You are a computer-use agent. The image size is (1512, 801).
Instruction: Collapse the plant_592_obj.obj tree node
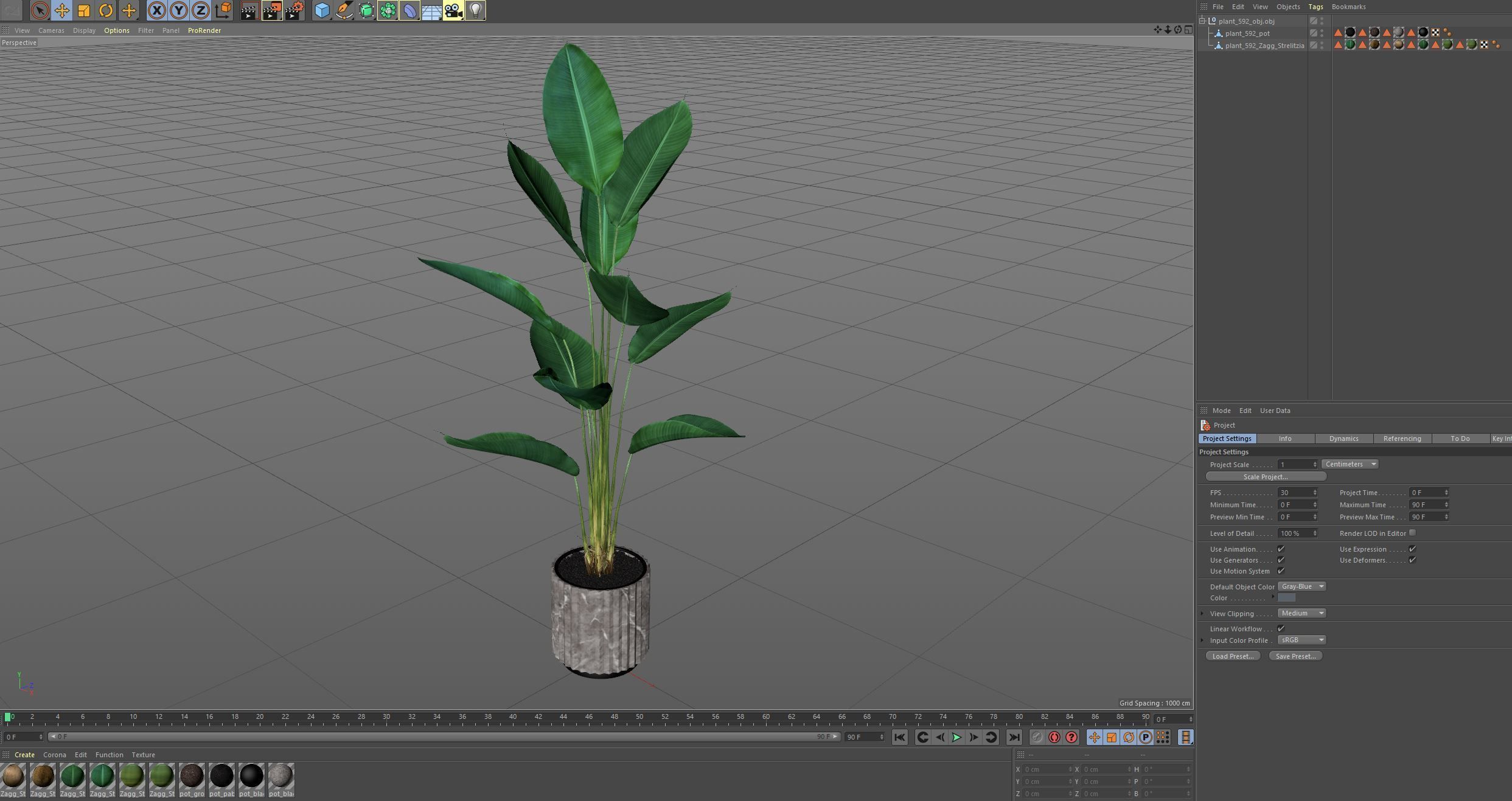tap(1203, 21)
